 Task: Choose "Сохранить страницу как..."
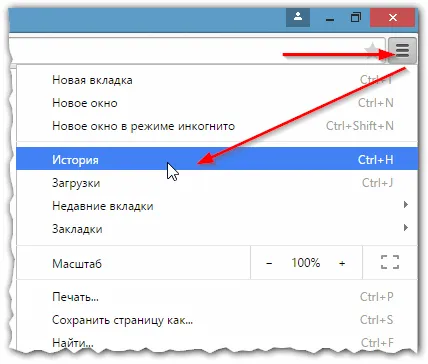(x=217, y=320)
